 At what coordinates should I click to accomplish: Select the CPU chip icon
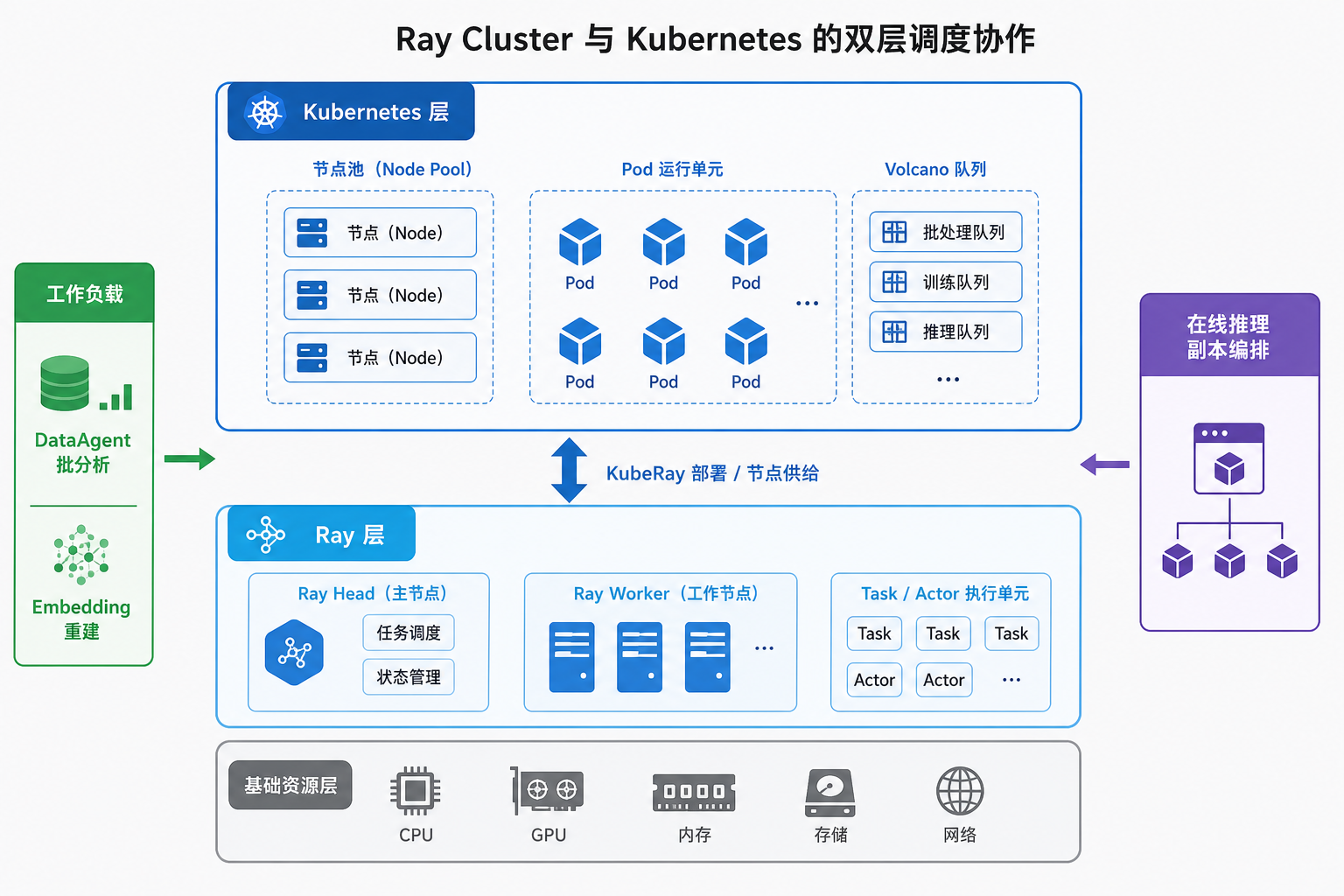pyautogui.click(x=416, y=791)
